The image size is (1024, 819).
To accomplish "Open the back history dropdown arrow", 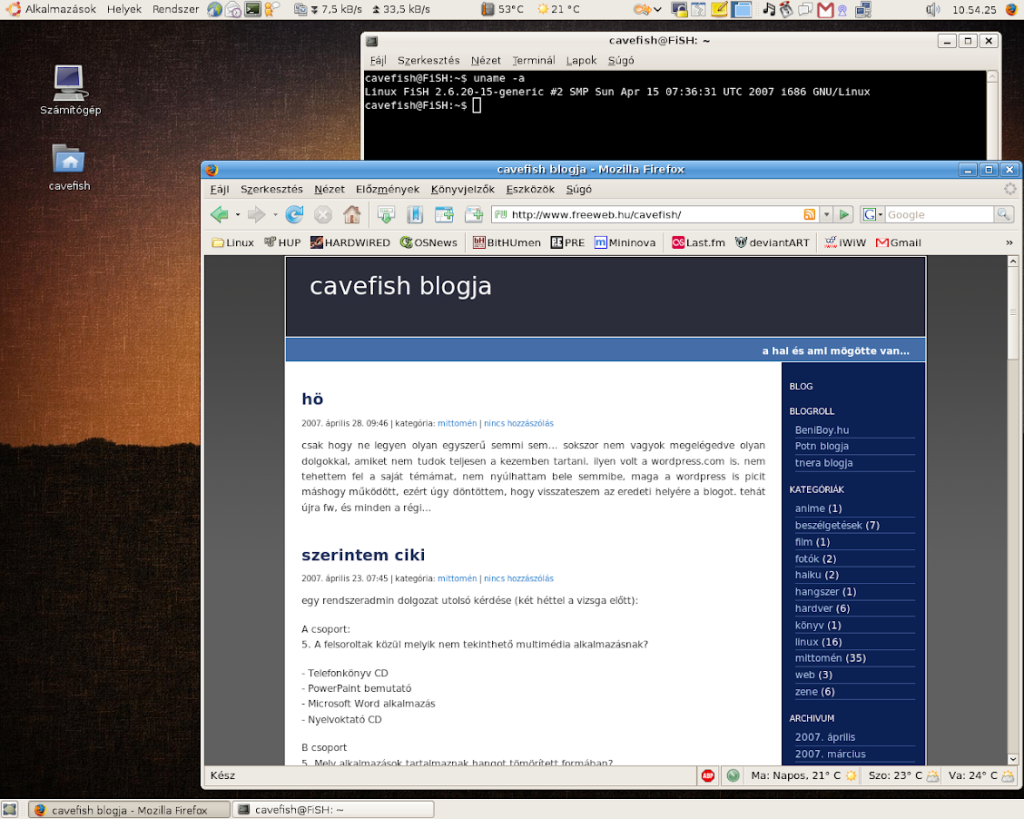I will (x=238, y=215).
